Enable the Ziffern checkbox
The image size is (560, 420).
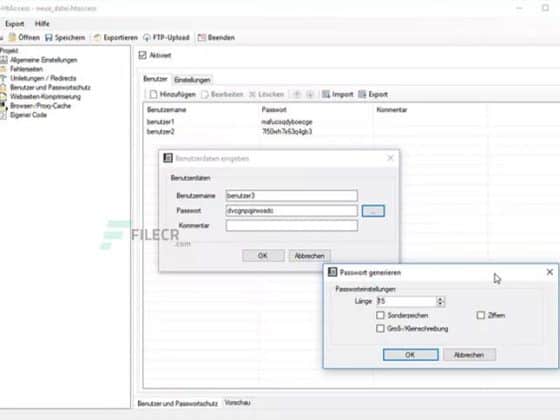[x=481, y=315]
